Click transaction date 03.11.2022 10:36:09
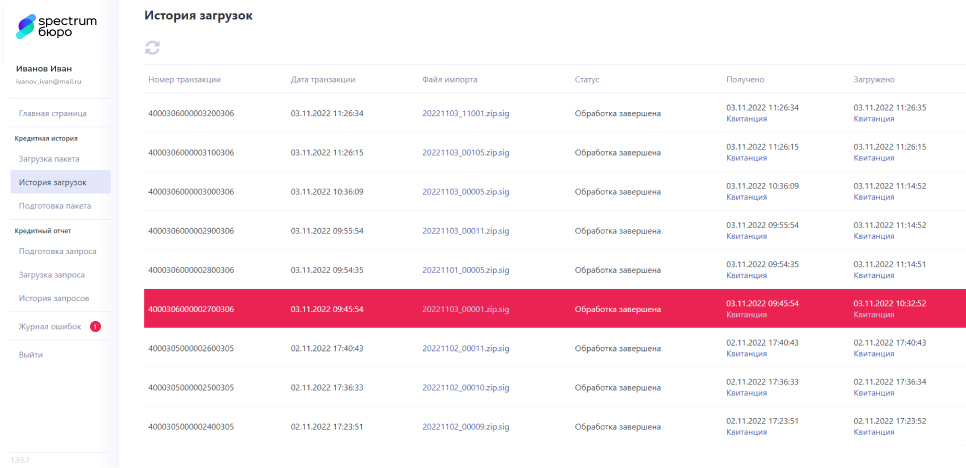This screenshot has width=966, height=468. click(x=327, y=192)
